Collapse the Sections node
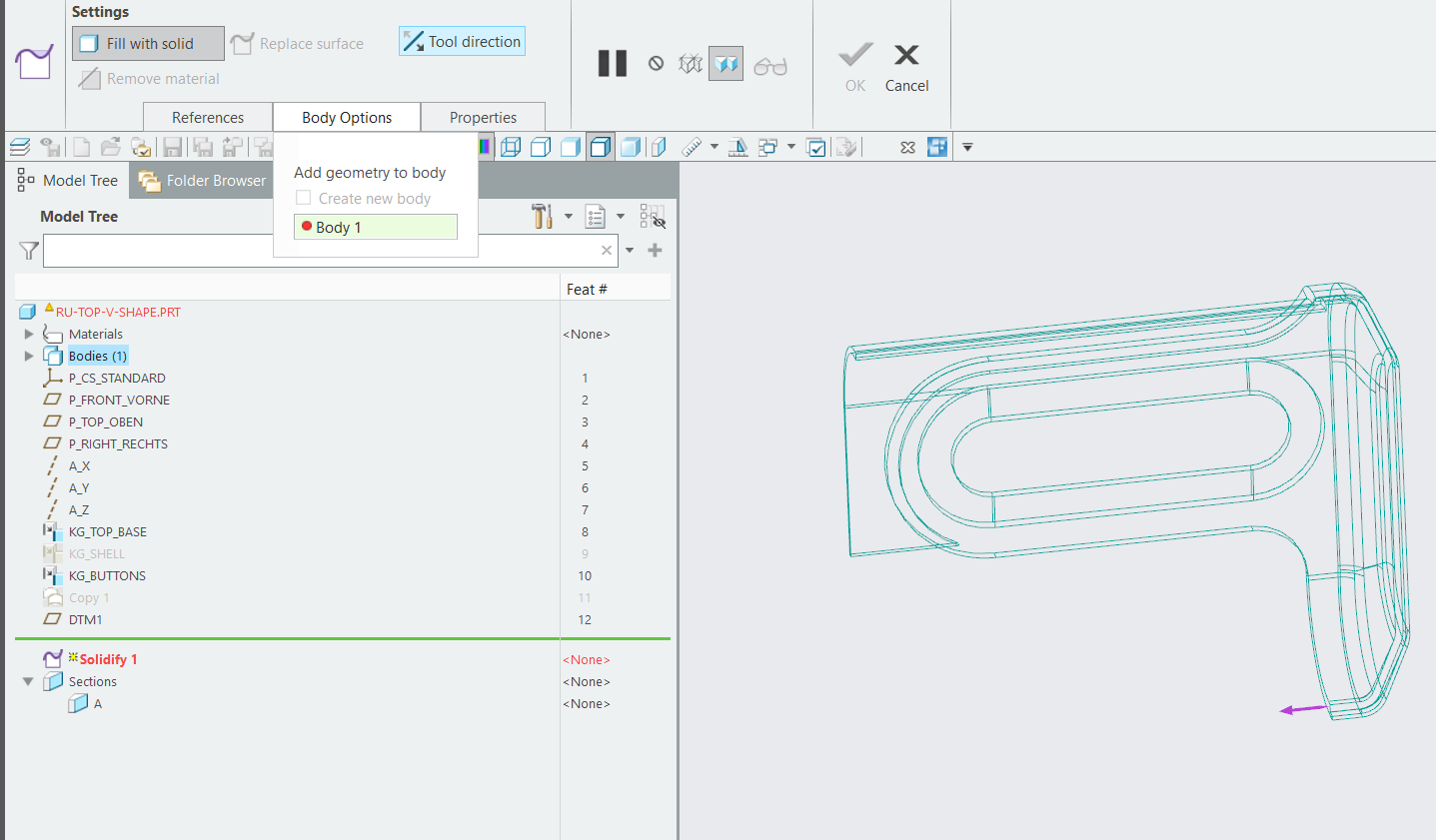Image resolution: width=1436 pixels, height=840 pixels. (x=28, y=681)
